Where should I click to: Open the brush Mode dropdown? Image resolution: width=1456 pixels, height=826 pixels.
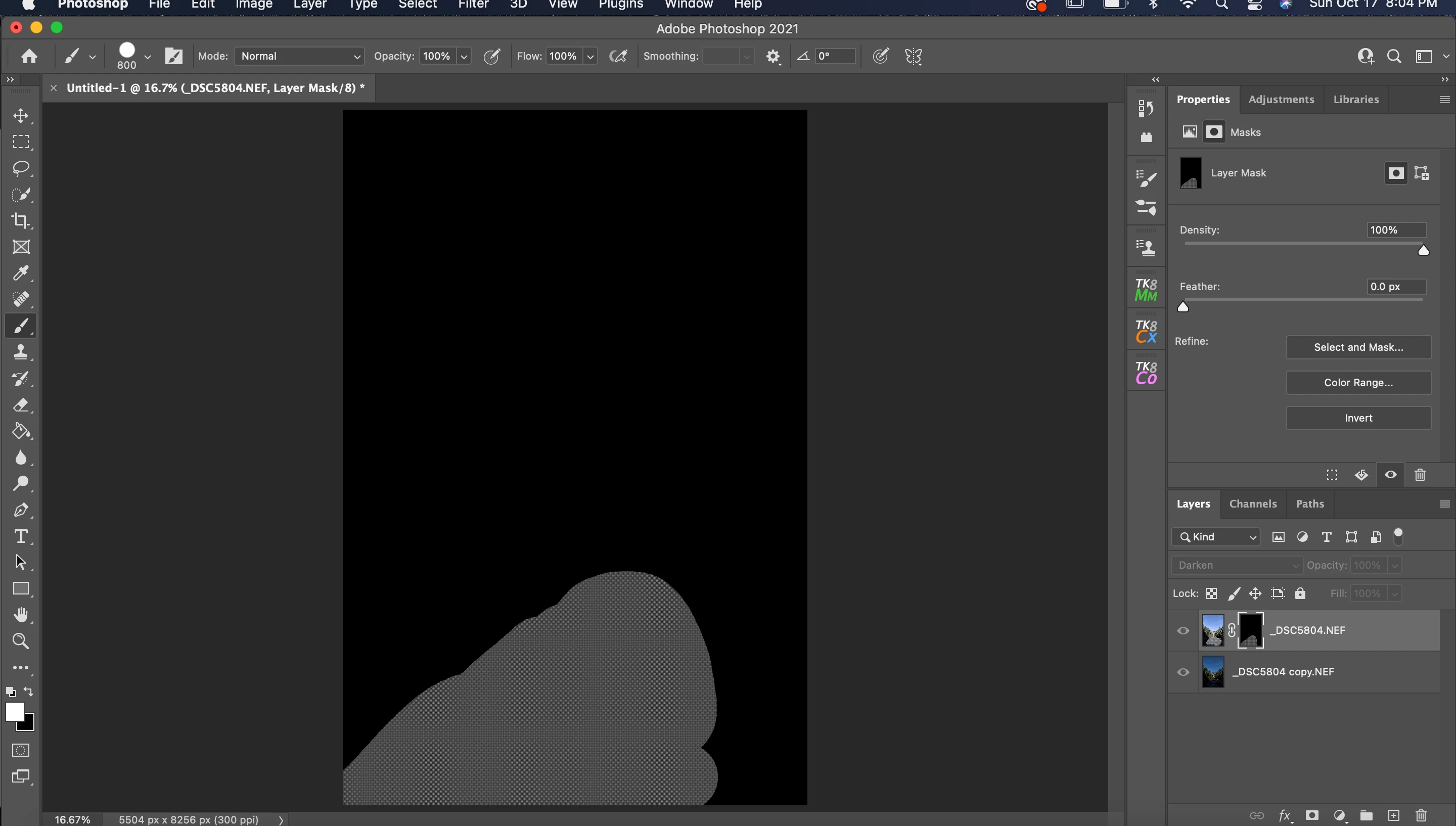(x=299, y=56)
